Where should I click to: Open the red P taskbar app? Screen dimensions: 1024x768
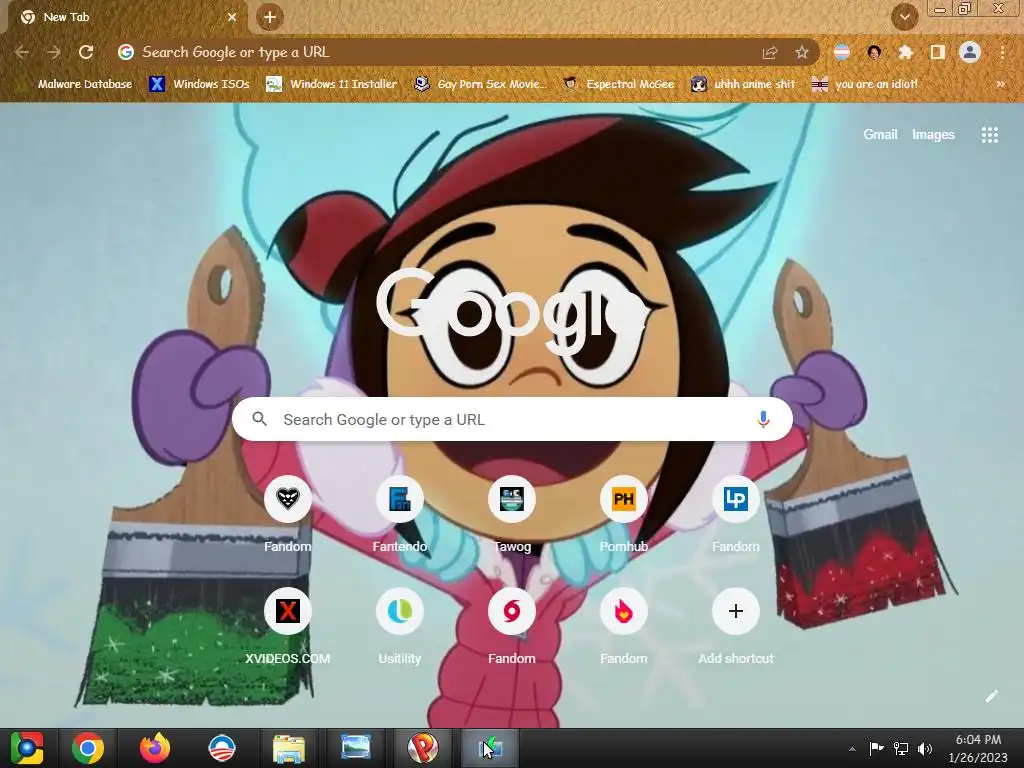tap(423, 748)
